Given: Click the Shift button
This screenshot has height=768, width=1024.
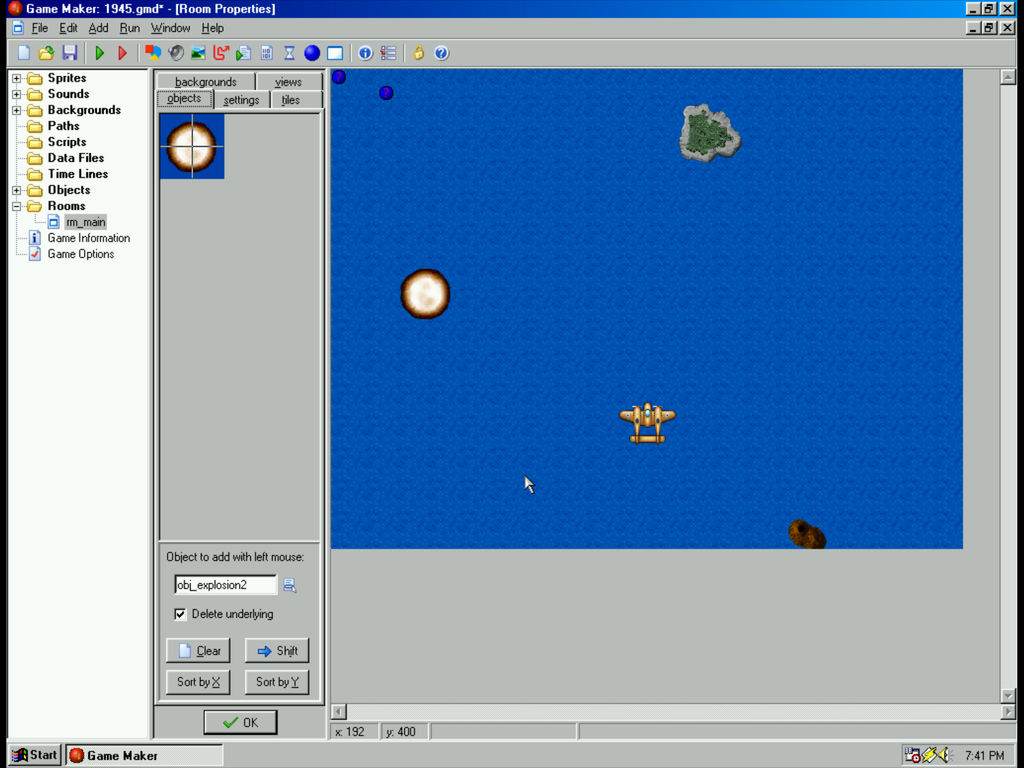Looking at the screenshot, I should pyautogui.click(x=277, y=650).
